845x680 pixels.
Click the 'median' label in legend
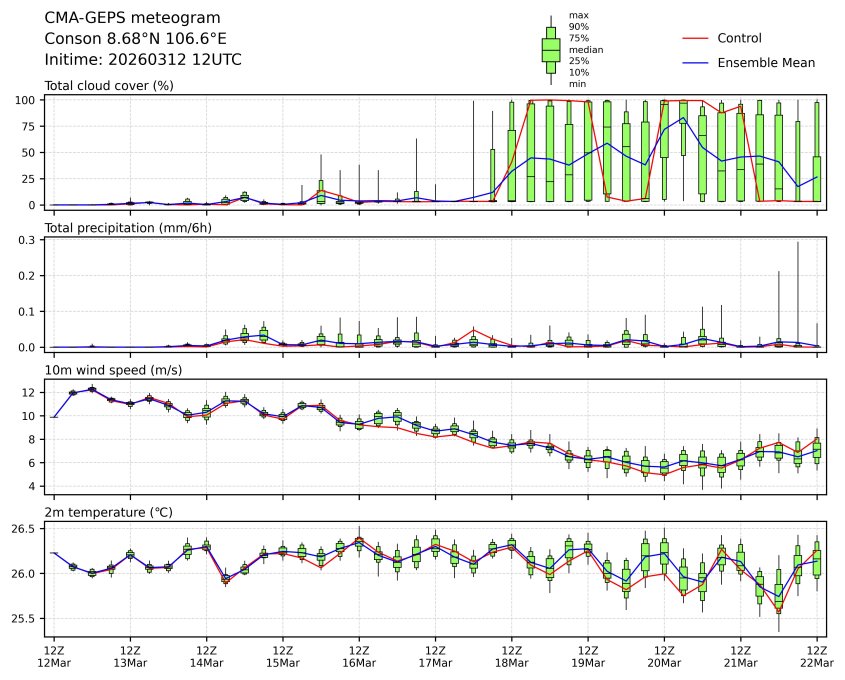(585, 49)
